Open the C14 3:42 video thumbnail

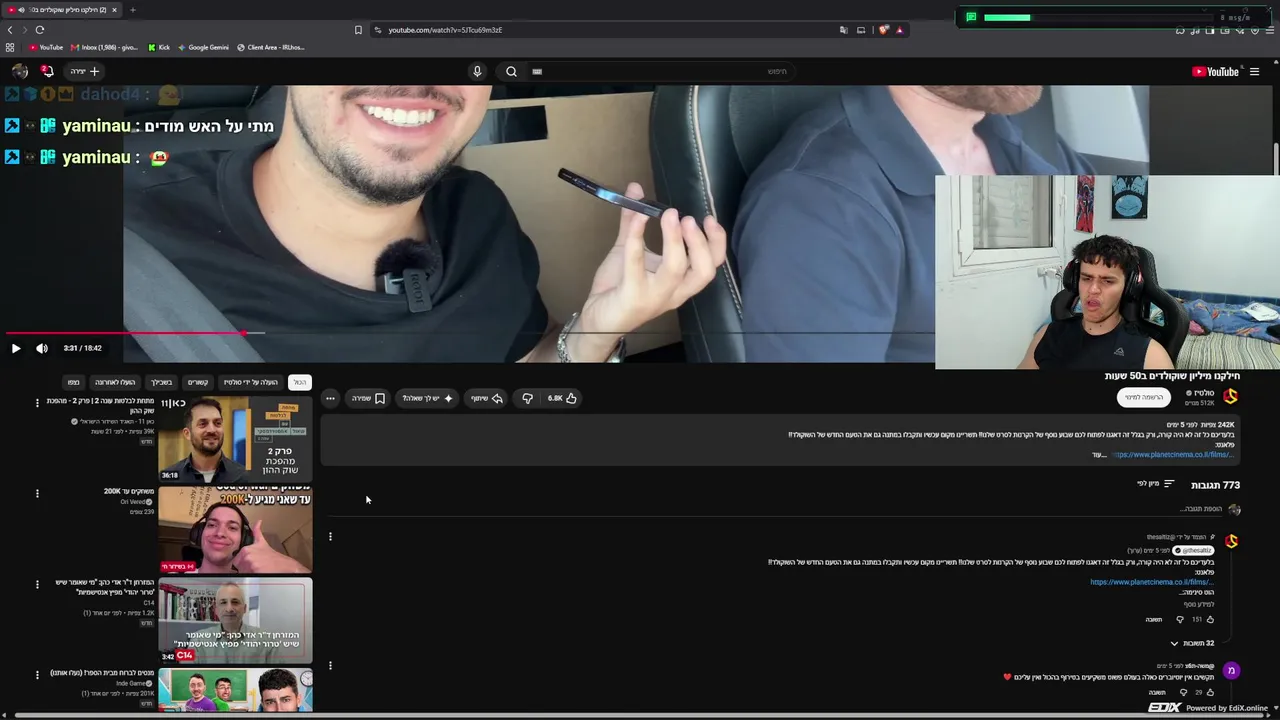[235, 620]
